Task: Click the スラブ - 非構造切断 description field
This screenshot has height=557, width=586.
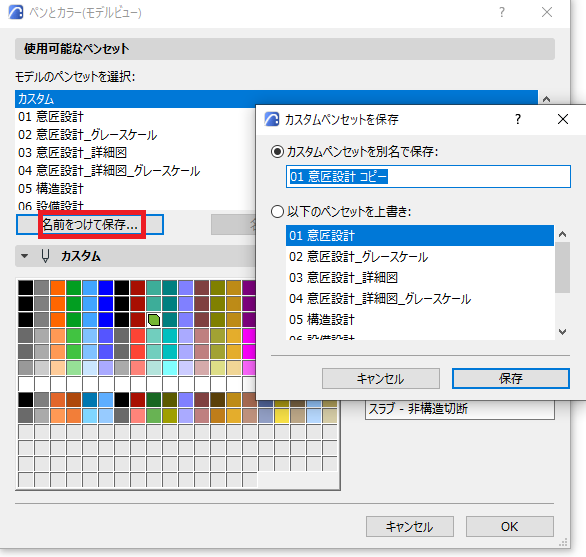Action: (x=459, y=409)
